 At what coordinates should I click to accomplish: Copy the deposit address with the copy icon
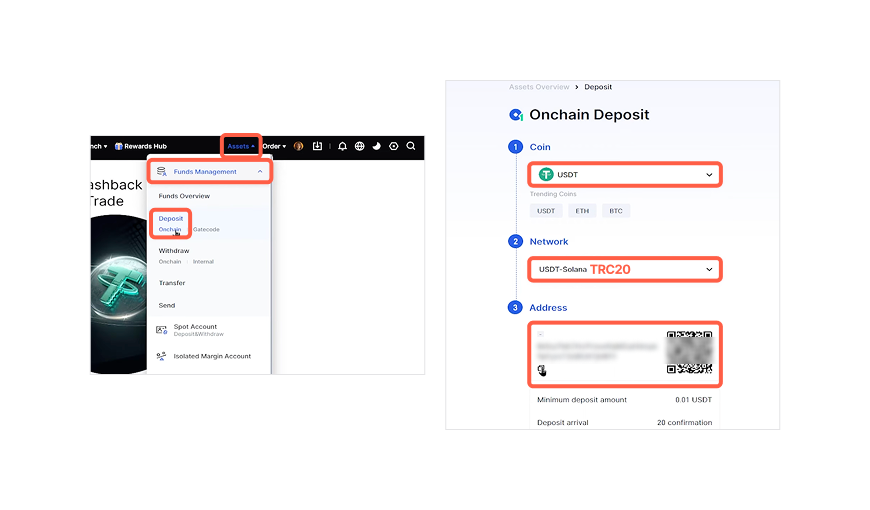click(x=542, y=370)
